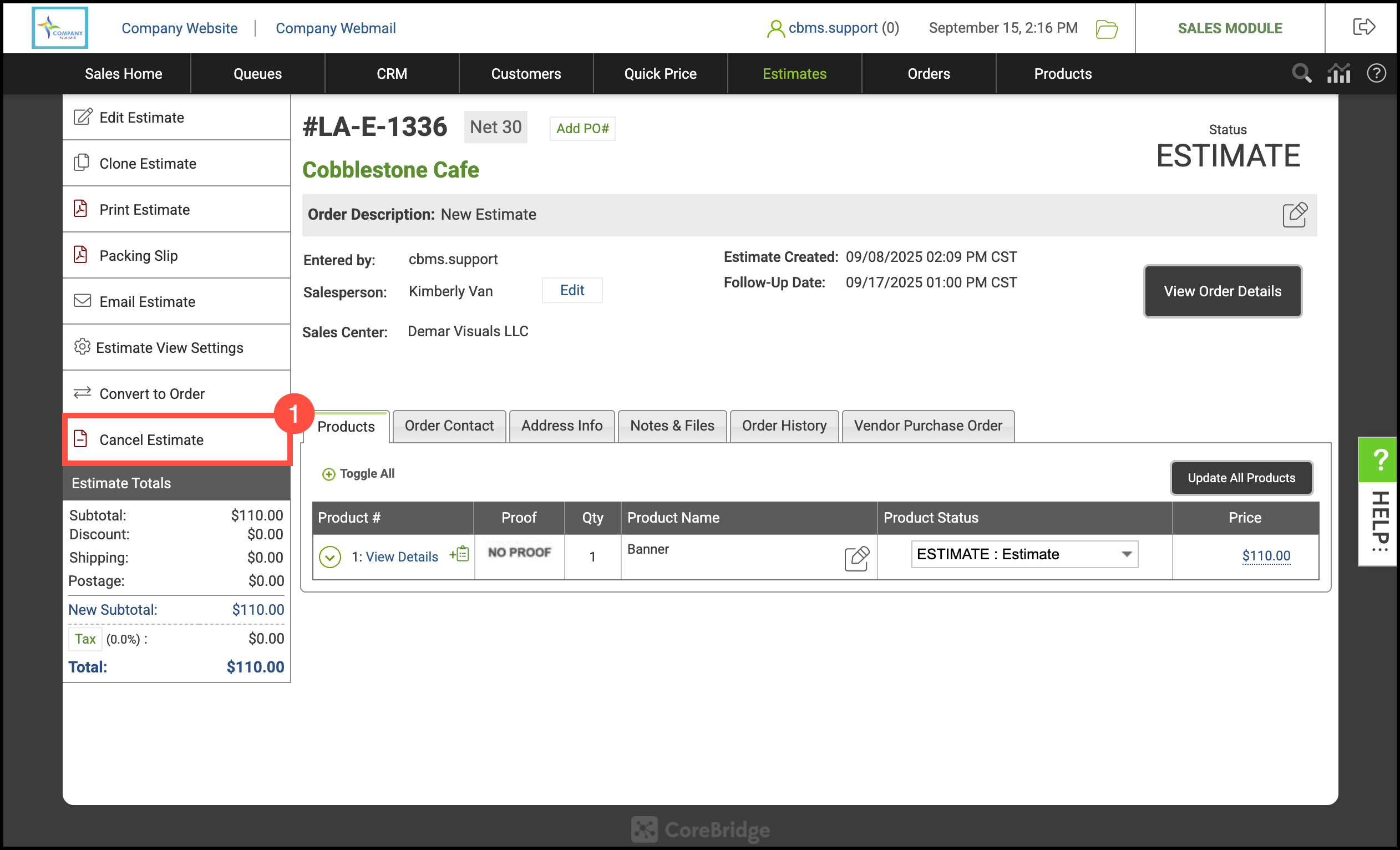
Task: Click the logout arrow icon
Action: 1363,27
